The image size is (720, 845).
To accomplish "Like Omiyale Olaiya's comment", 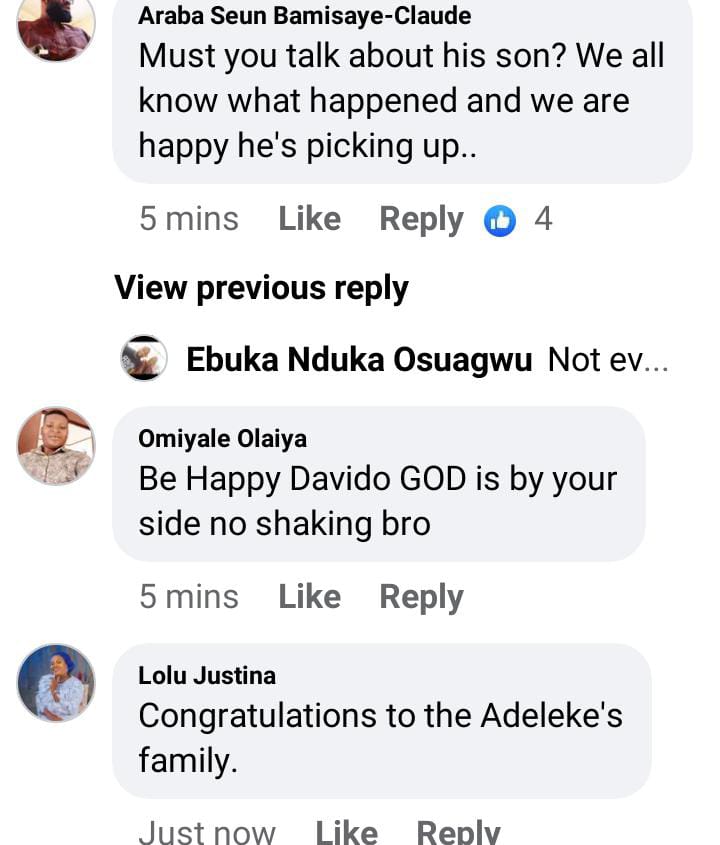I will pos(309,597).
